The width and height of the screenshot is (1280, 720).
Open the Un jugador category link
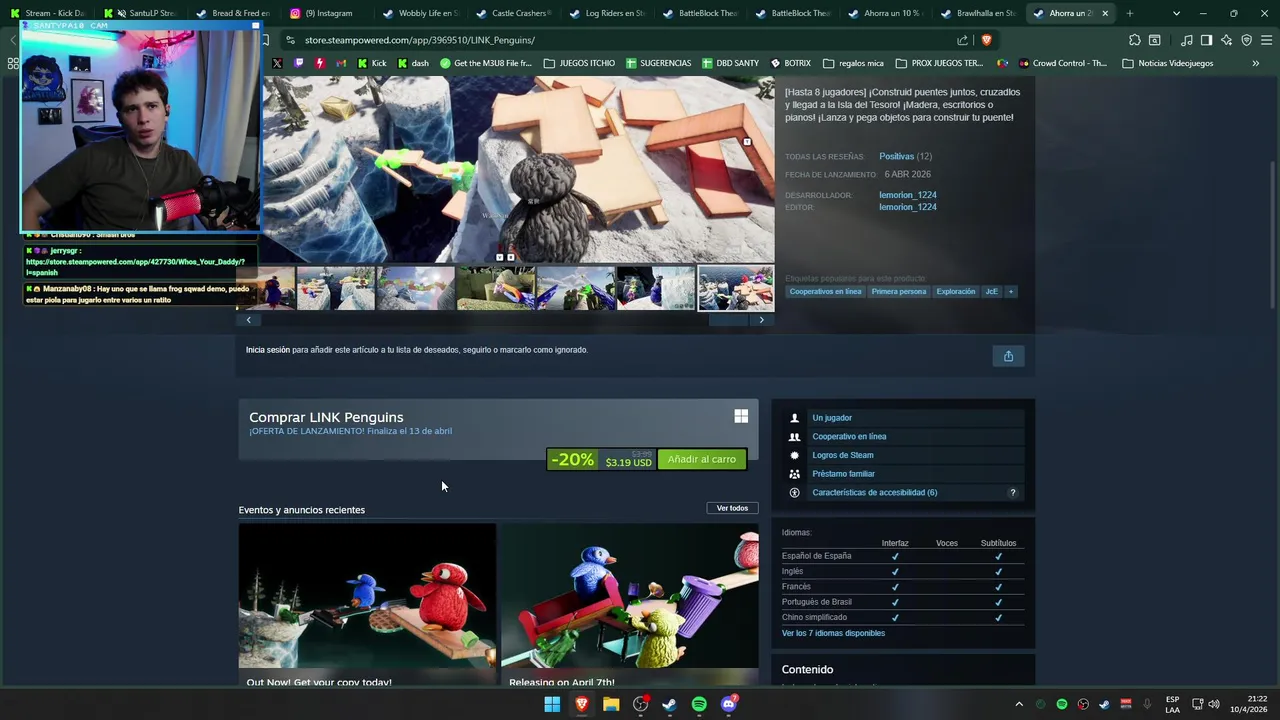[832, 418]
